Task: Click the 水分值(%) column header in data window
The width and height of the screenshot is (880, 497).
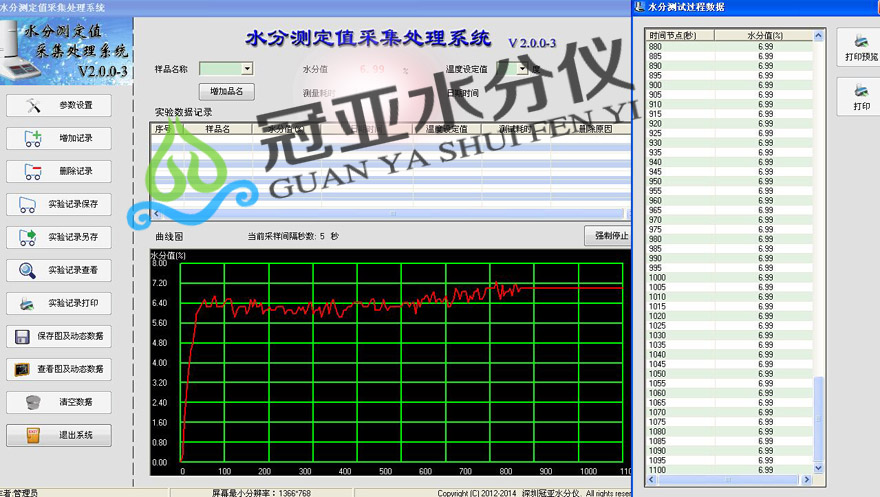Action: click(x=764, y=35)
